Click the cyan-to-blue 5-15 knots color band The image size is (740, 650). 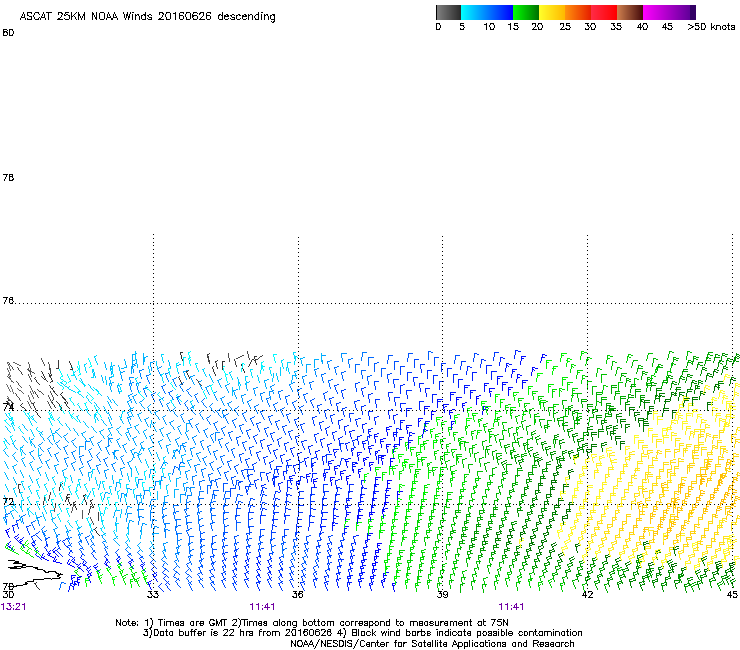[487, 12]
